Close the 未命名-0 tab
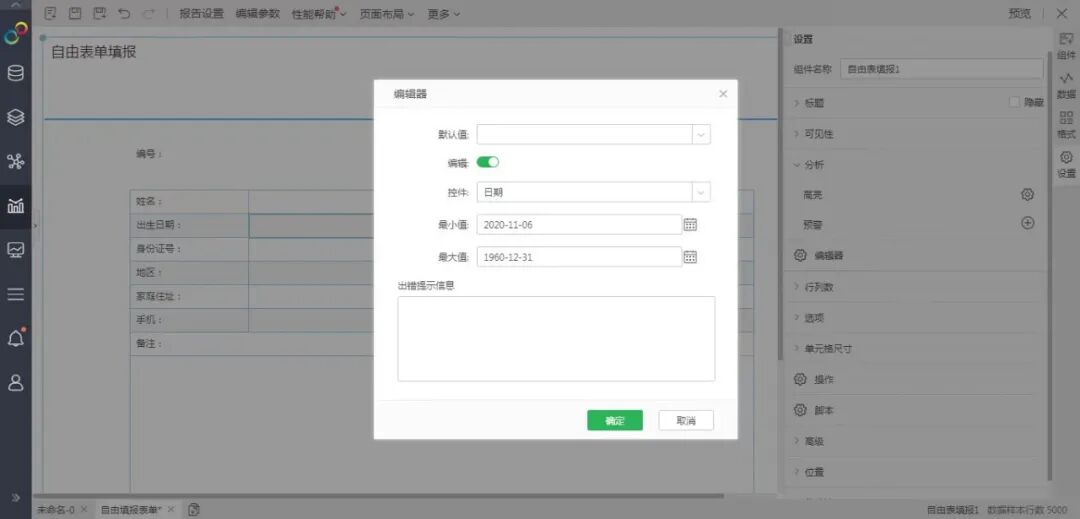This screenshot has width=1080, height=519. tap(84, 509)
